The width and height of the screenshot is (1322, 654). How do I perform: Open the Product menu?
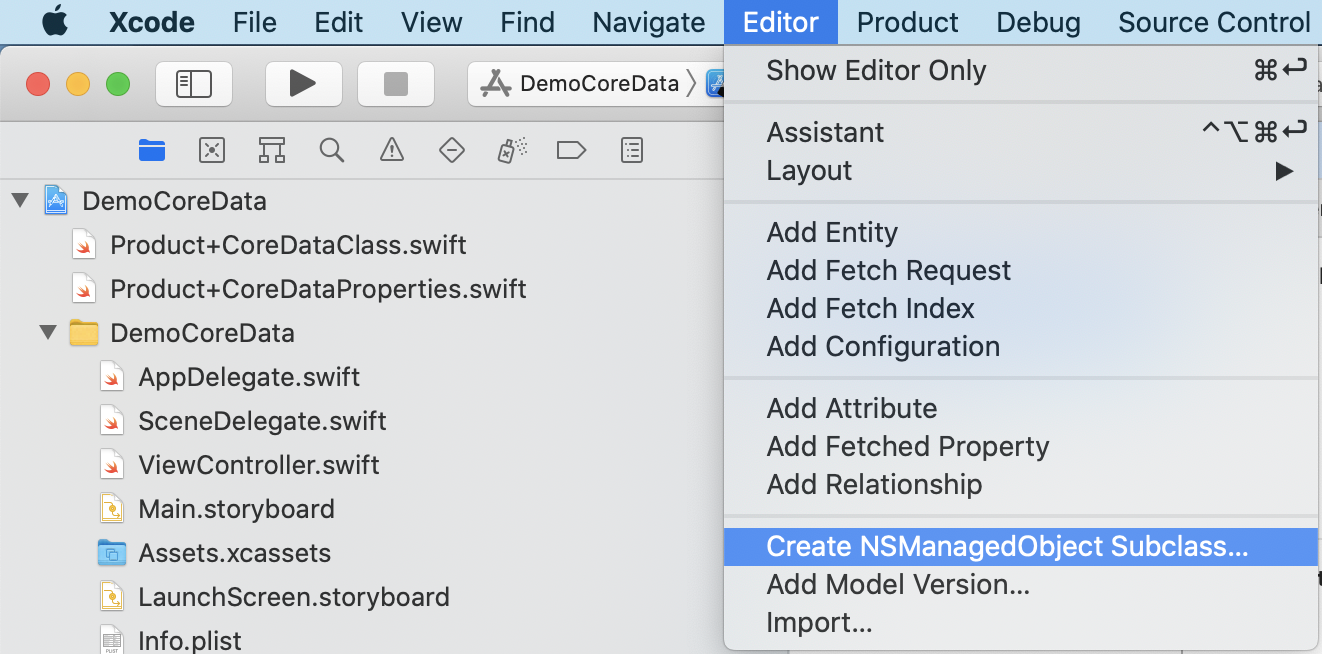907,22
